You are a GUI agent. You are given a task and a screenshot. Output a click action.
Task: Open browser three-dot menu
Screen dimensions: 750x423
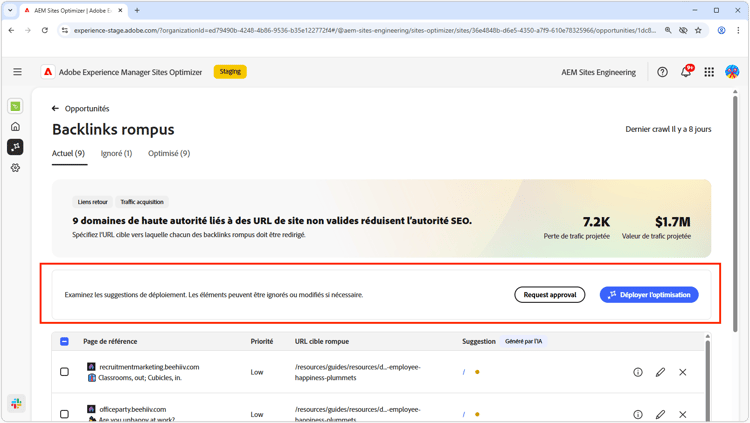click(738, 30)
